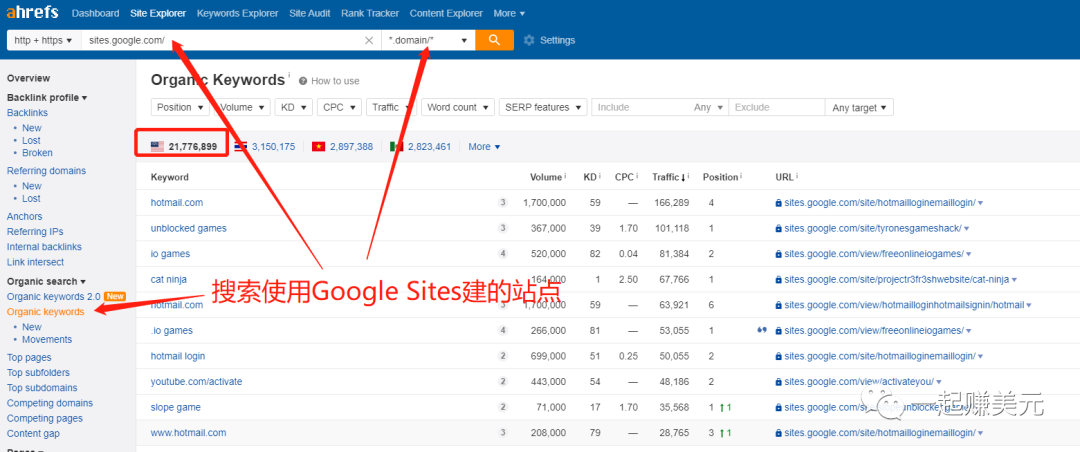Expand the More countries dropdown
The height and width of the screenshot is (452, 1080).
pos(484,147)
